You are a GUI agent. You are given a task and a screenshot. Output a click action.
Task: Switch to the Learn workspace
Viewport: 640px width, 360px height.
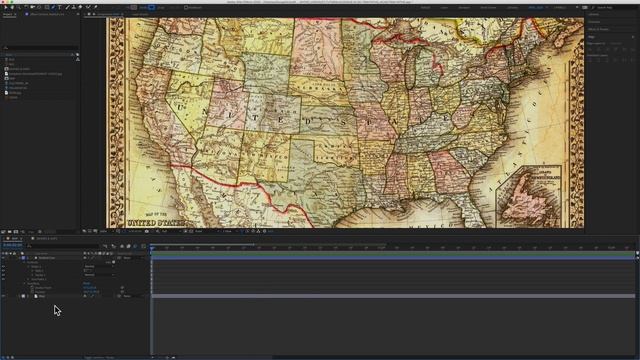444,7
